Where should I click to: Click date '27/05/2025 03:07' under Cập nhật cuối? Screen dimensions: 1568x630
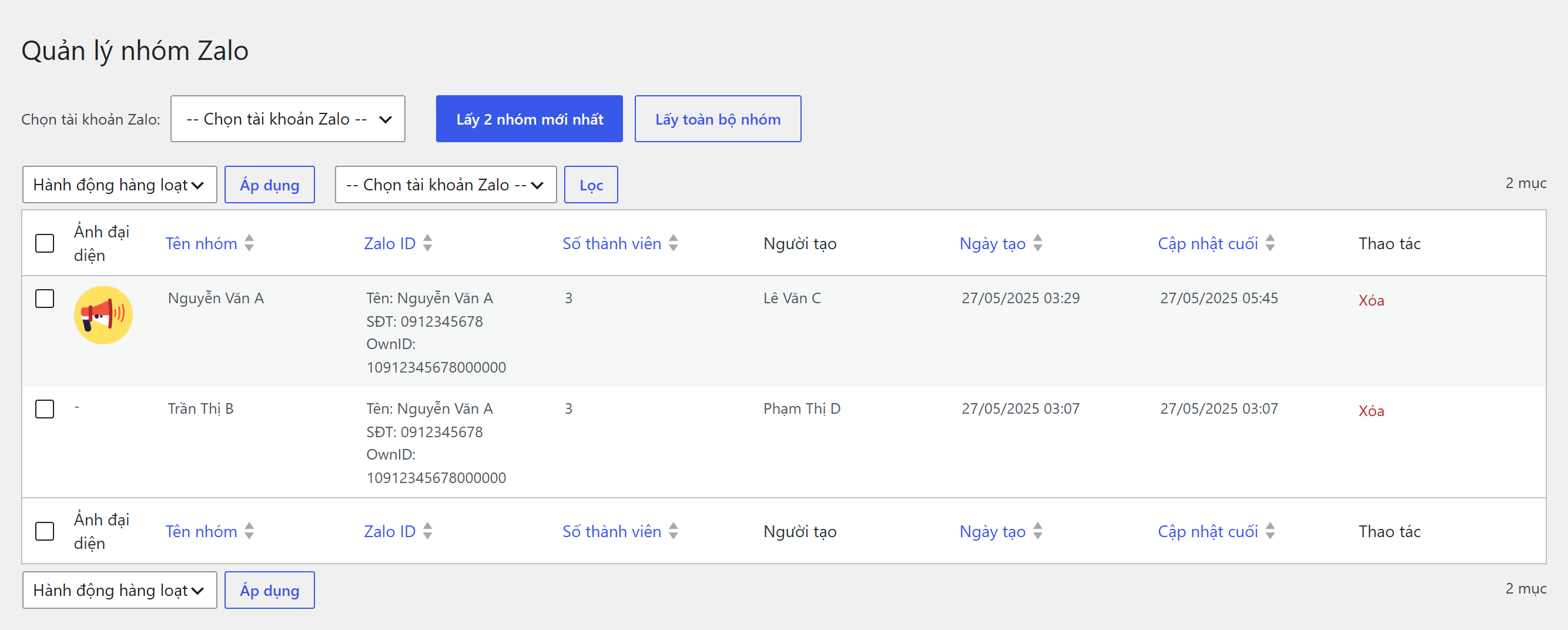1219,408
